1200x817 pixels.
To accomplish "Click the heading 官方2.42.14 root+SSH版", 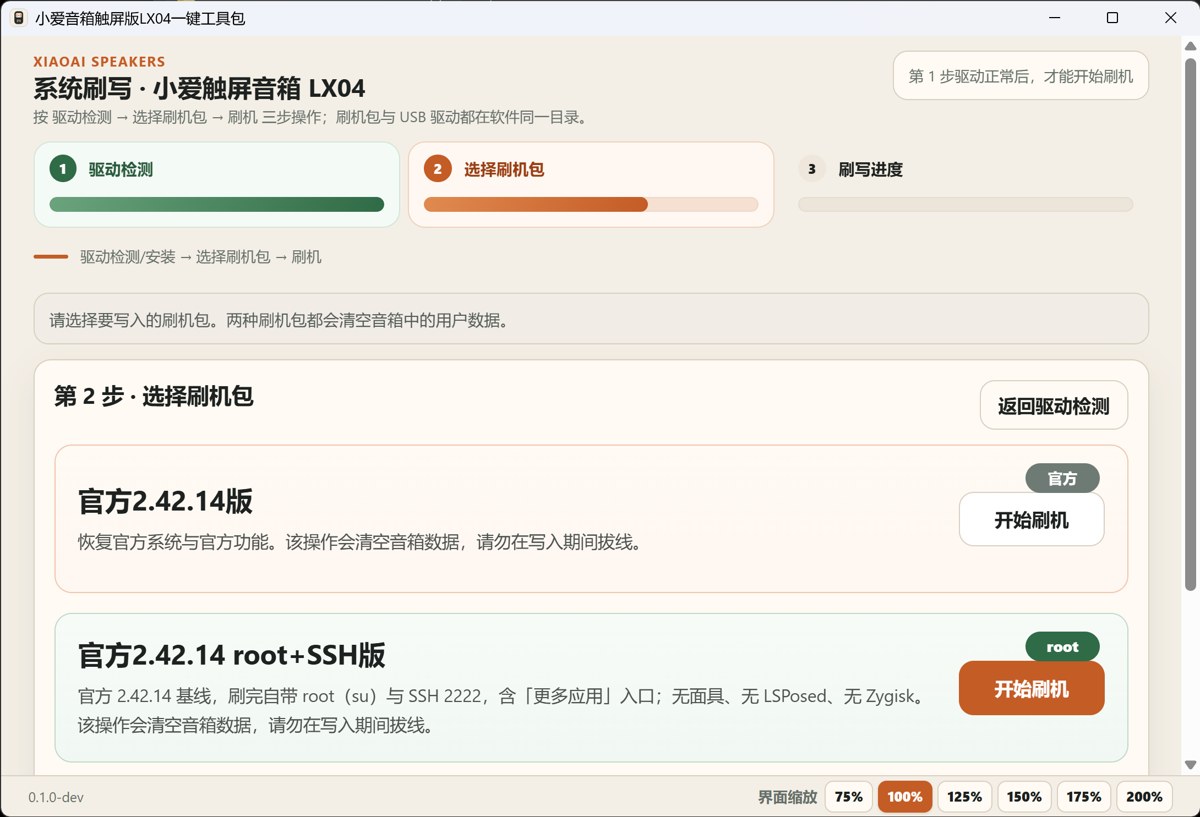I will [x=232, y=656].
